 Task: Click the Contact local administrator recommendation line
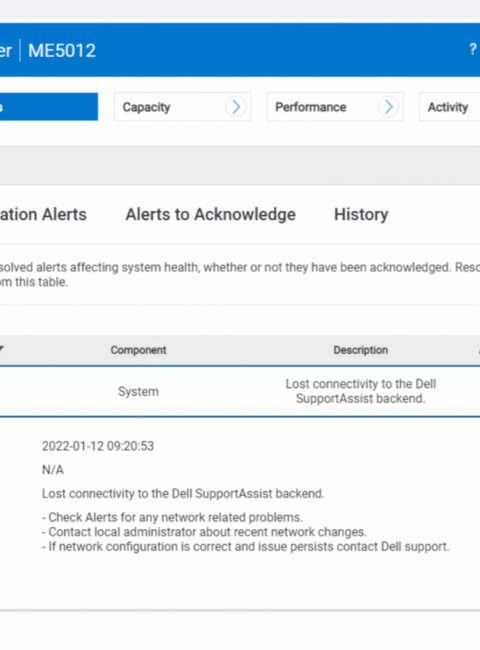click(204, 532)
